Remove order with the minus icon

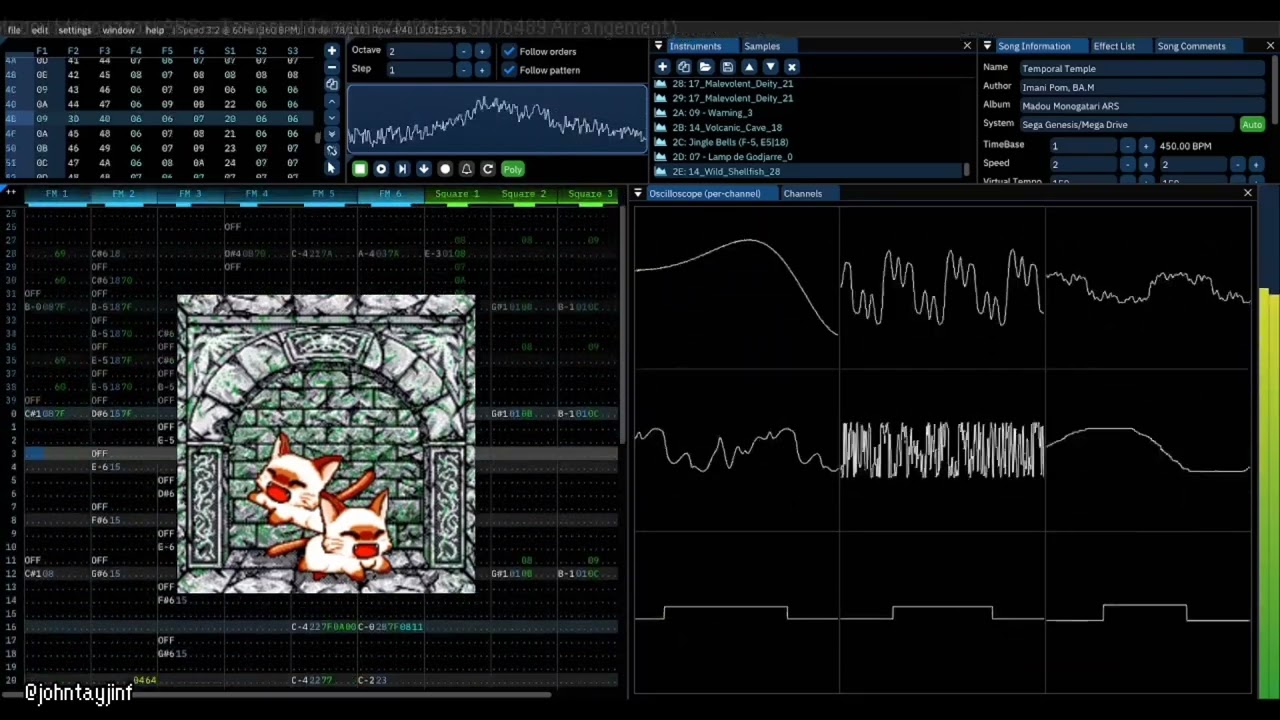tap(332, 68)
